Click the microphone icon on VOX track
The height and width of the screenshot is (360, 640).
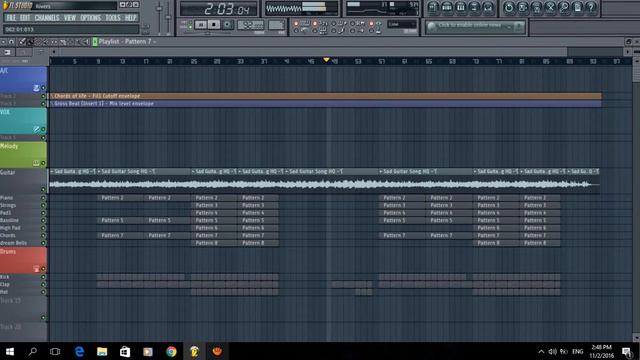[36, 129]
